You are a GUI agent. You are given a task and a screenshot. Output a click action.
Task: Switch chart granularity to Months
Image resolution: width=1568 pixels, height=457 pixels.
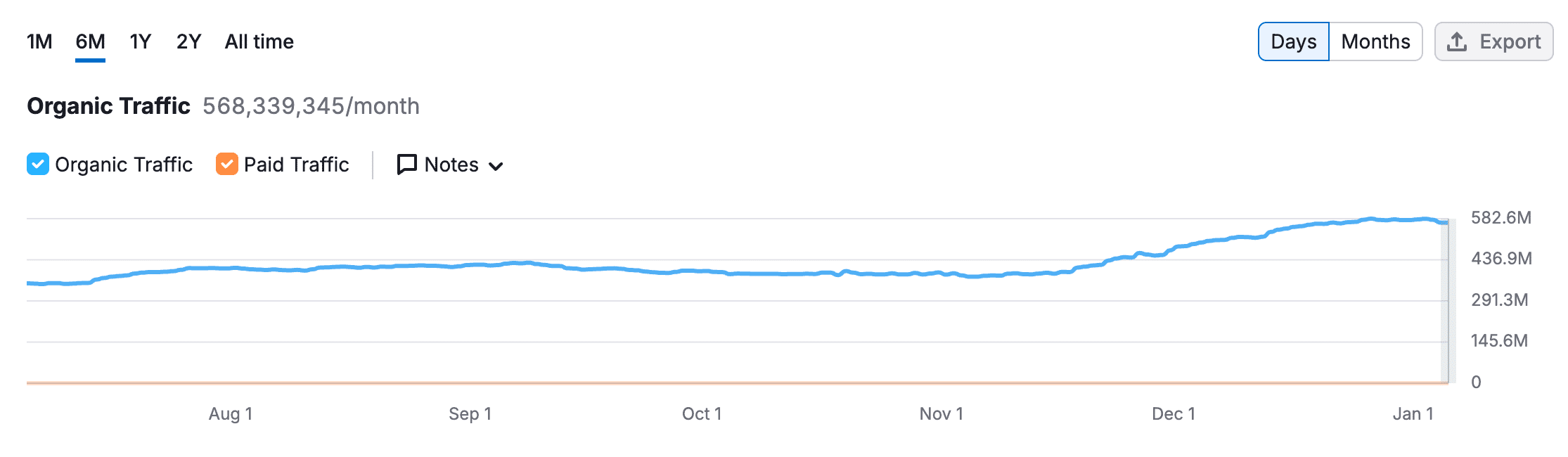[1375, 41]
